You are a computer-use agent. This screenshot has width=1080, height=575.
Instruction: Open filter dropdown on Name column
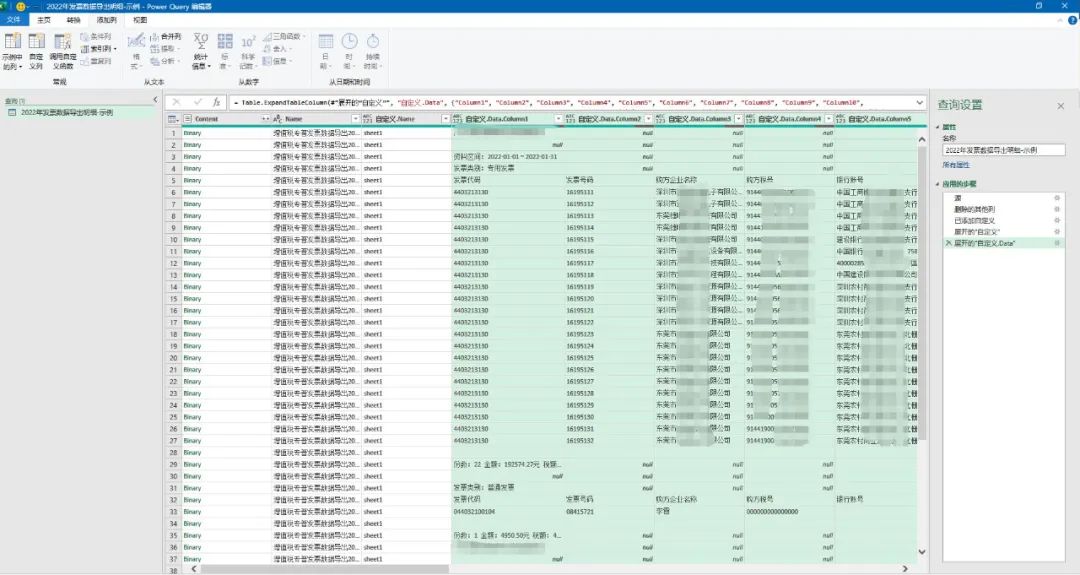click(355, 119)
